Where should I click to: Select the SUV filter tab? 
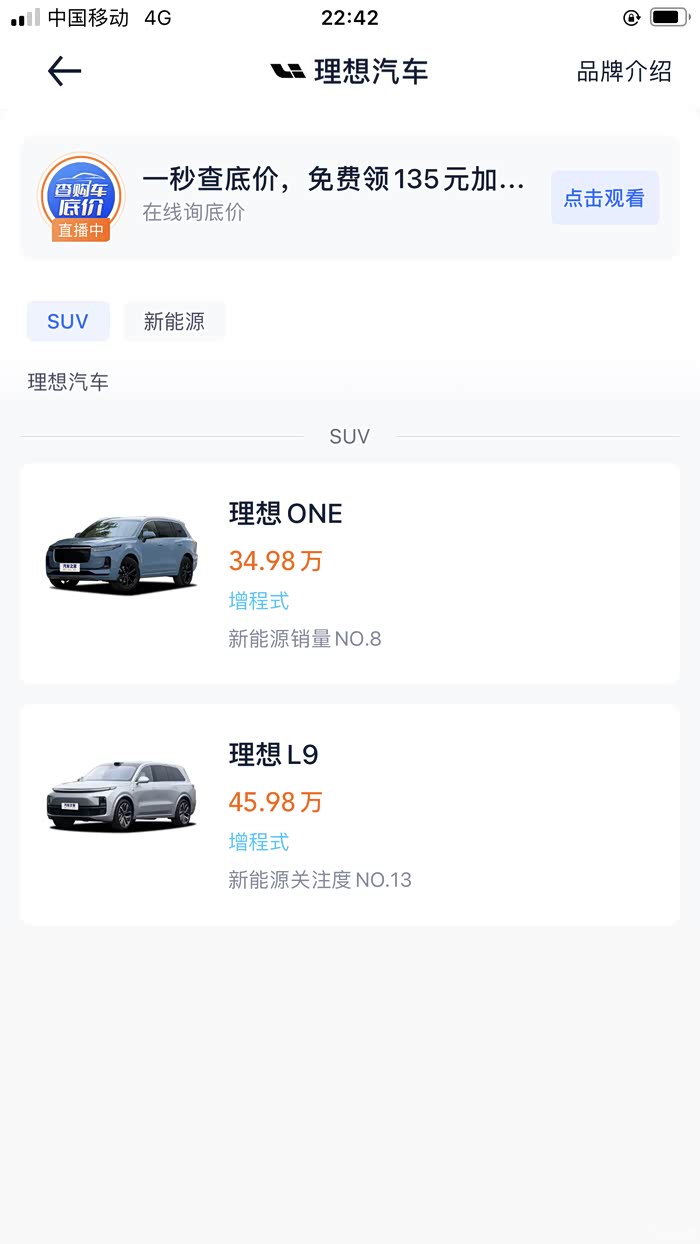point(68,321)
